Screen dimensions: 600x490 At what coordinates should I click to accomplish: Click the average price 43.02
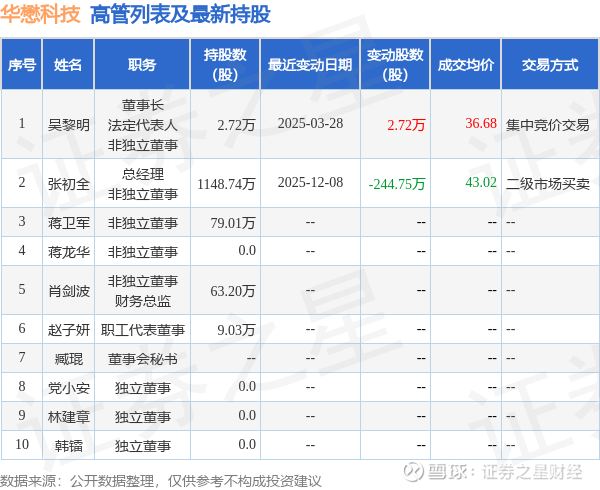[x=481, y=182]
